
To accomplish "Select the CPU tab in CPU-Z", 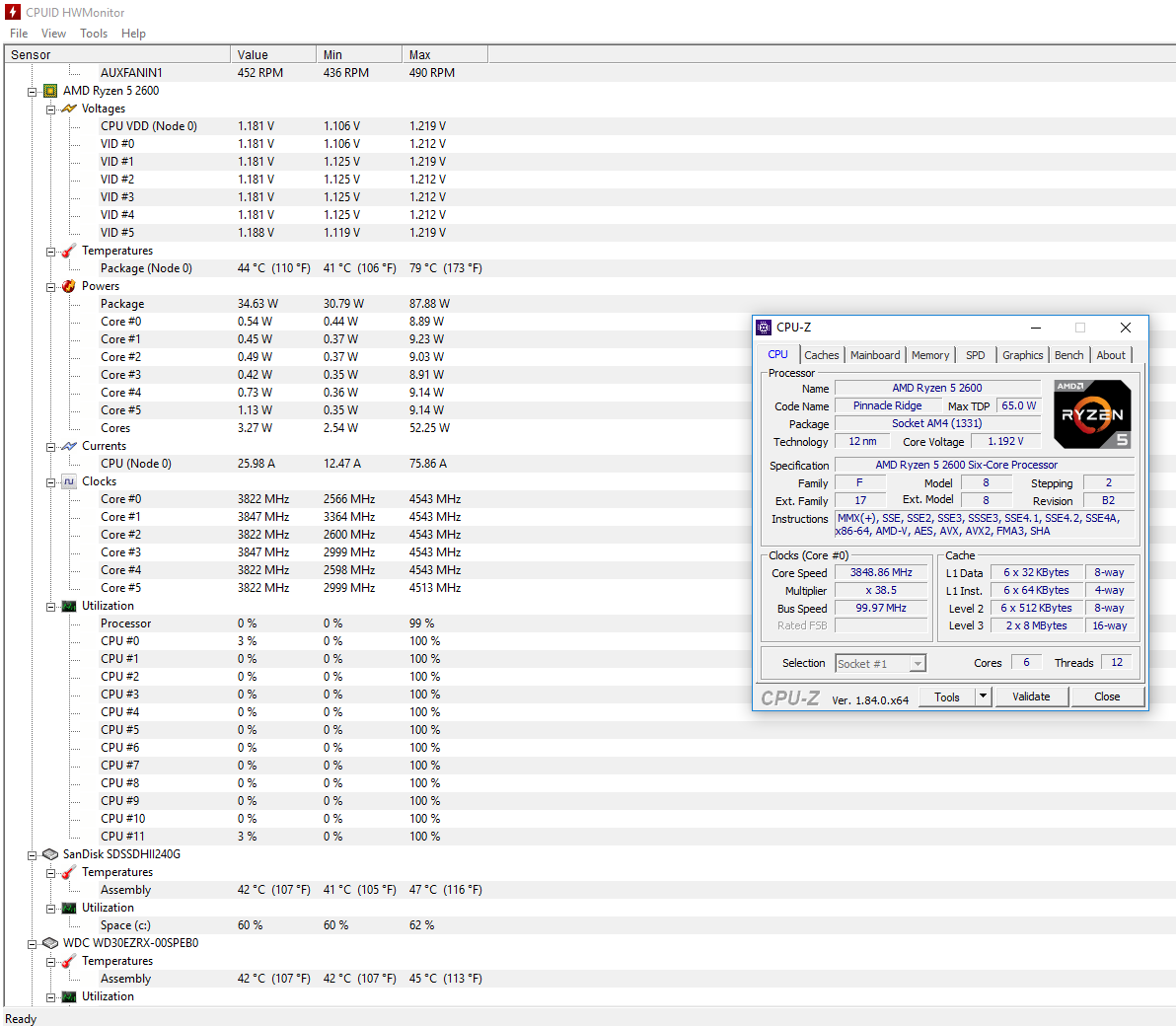I will pyautogui.click(x=777, y=354).
